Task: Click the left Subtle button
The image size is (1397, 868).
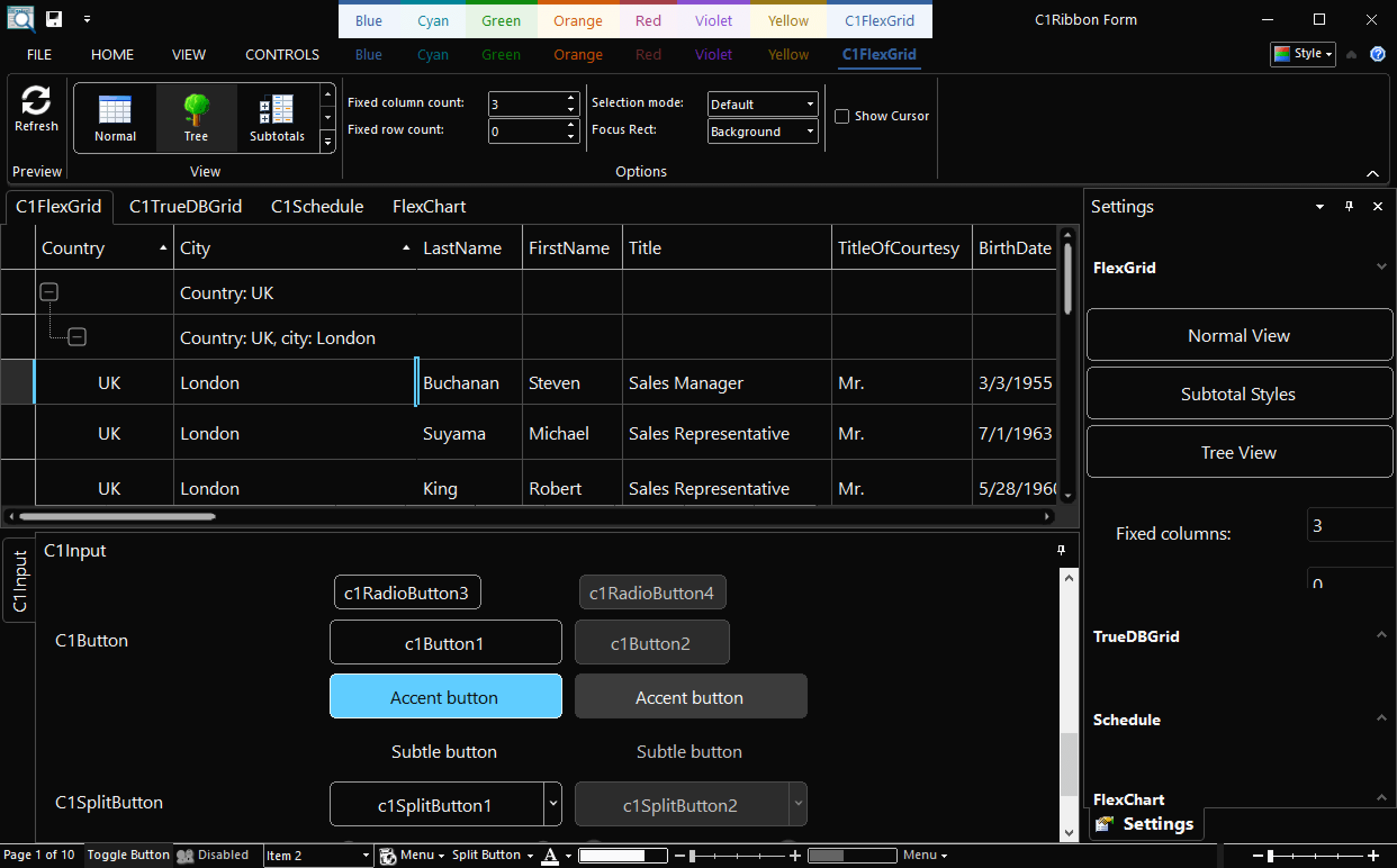Action: [444, 752]
